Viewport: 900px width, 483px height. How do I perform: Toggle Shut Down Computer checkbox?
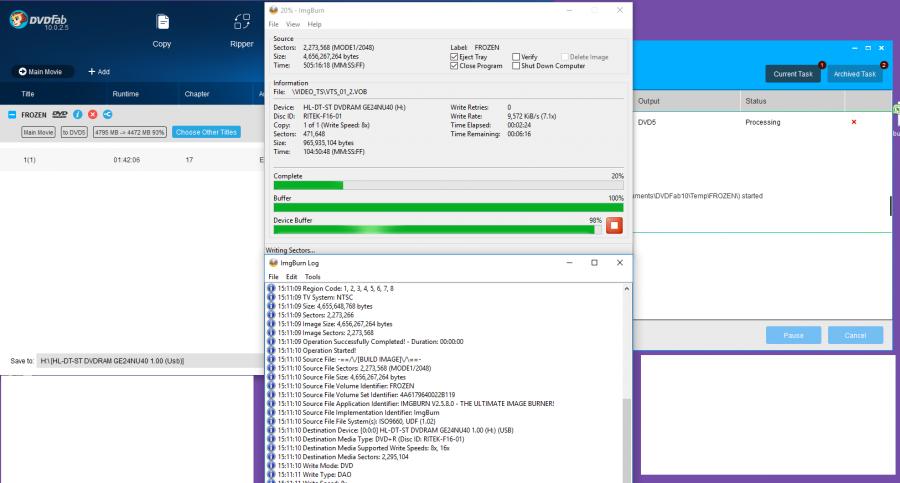516,66
